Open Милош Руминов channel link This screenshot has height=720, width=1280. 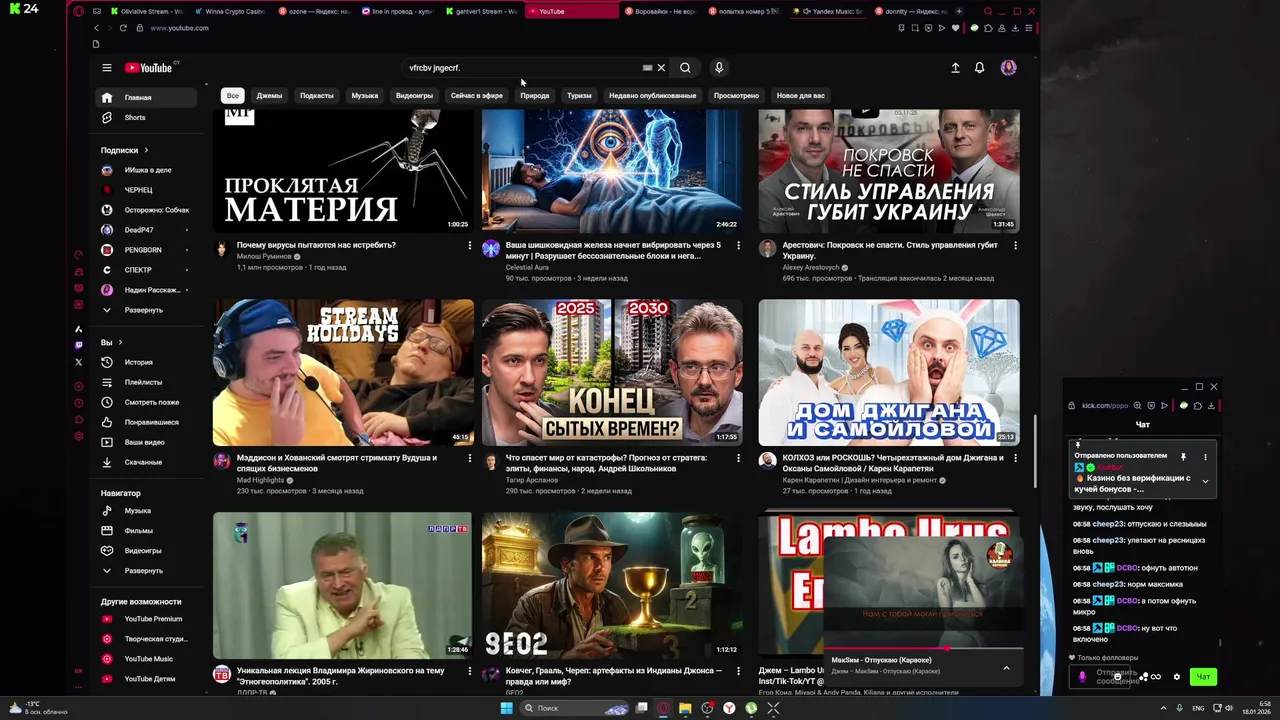pos(264,257)
